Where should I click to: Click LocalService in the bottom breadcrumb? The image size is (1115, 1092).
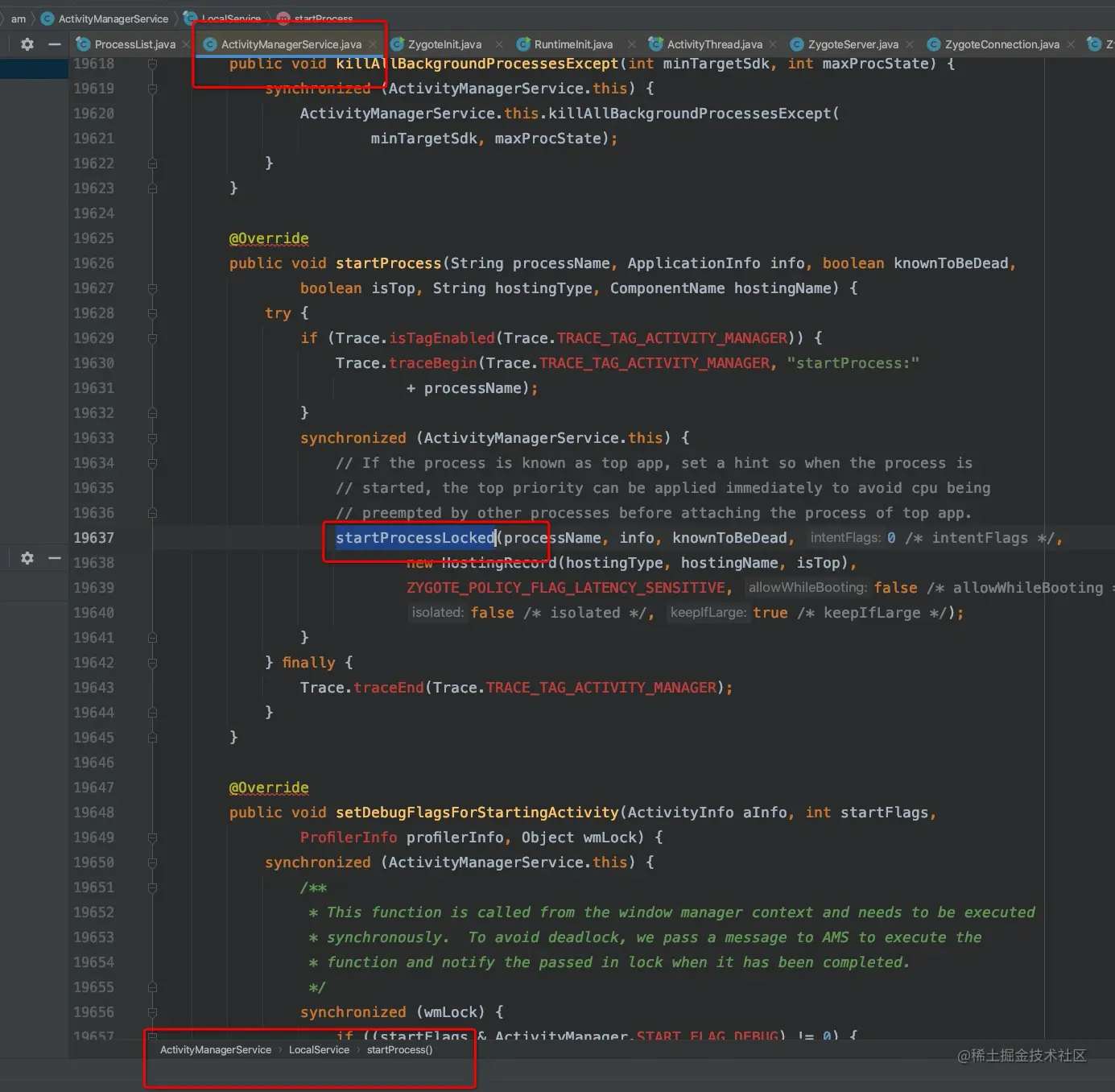[x=319, y=1050]
